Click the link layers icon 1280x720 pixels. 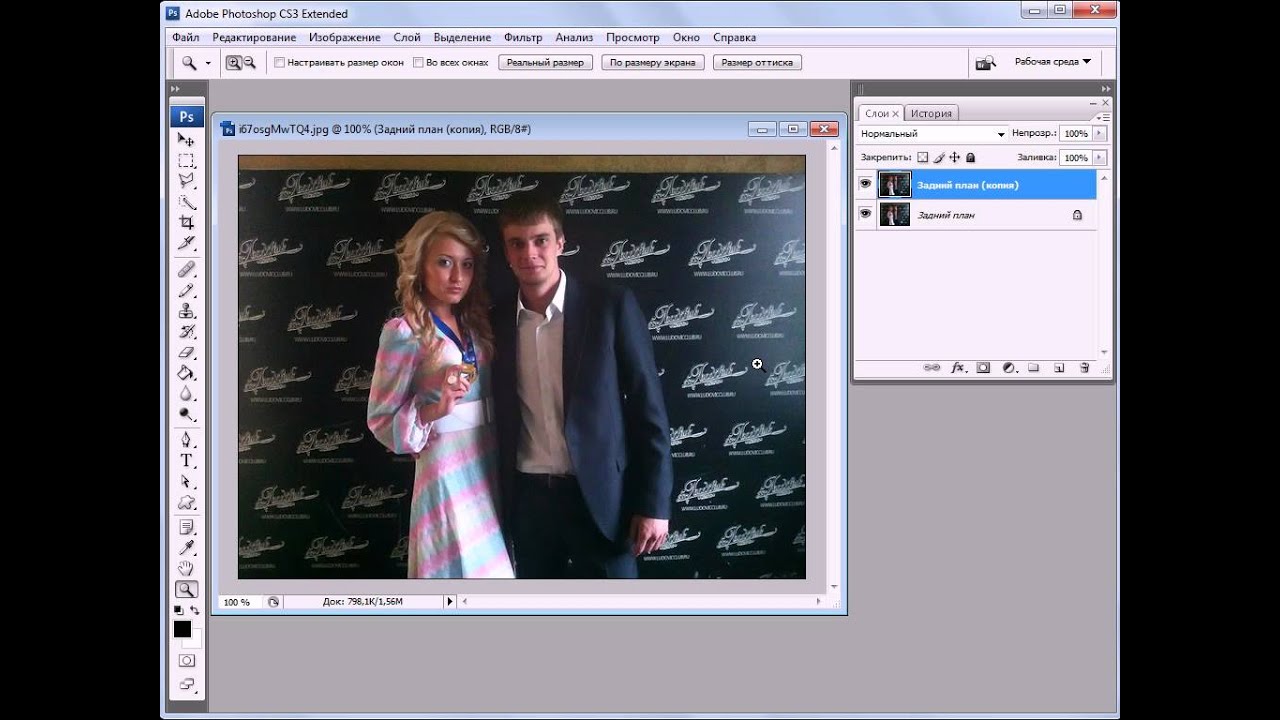click(932, 368)
